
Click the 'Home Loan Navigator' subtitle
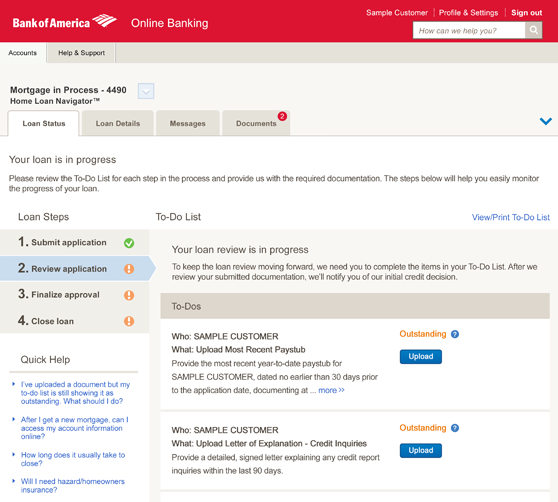55,101
